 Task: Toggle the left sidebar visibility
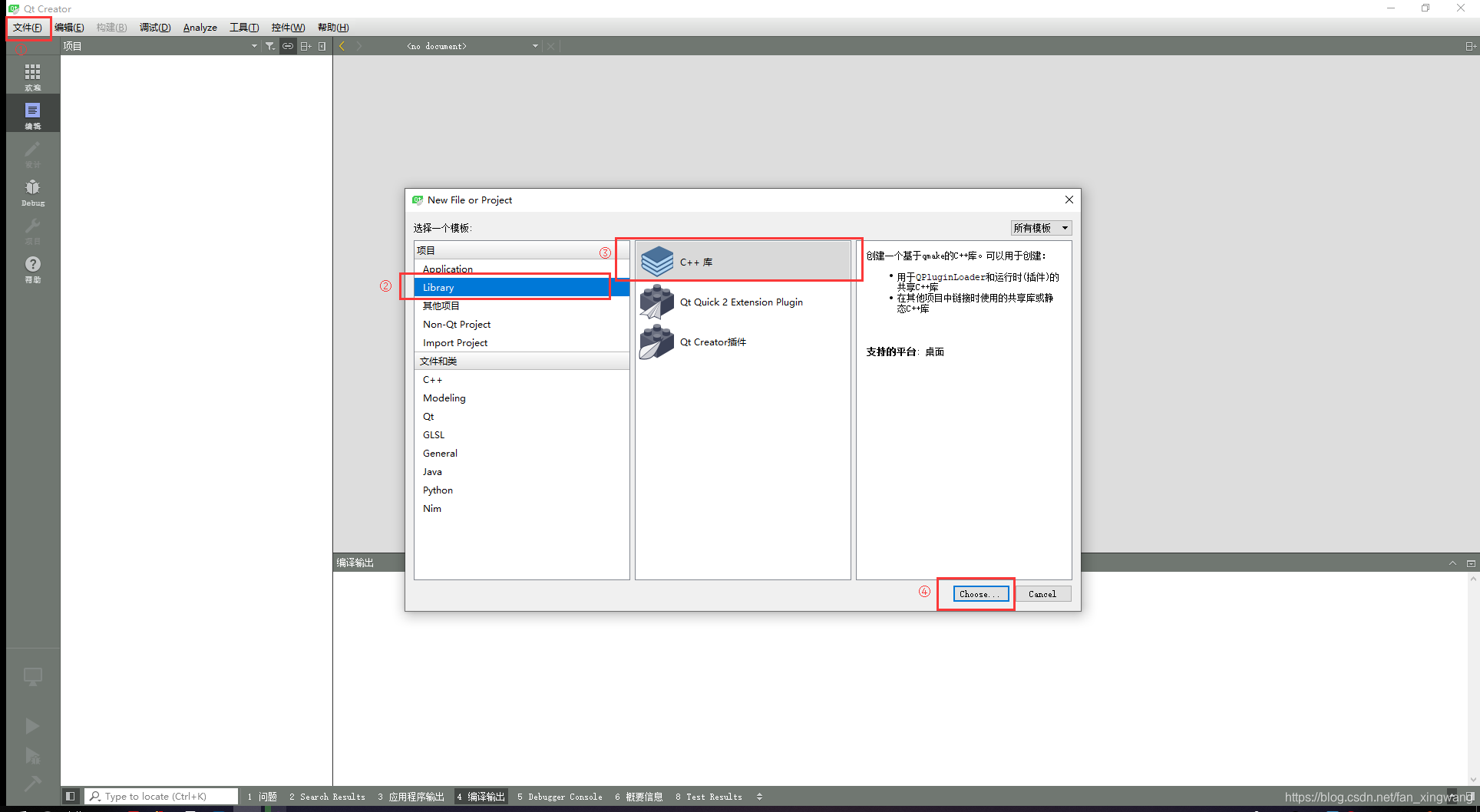(70, 797)
